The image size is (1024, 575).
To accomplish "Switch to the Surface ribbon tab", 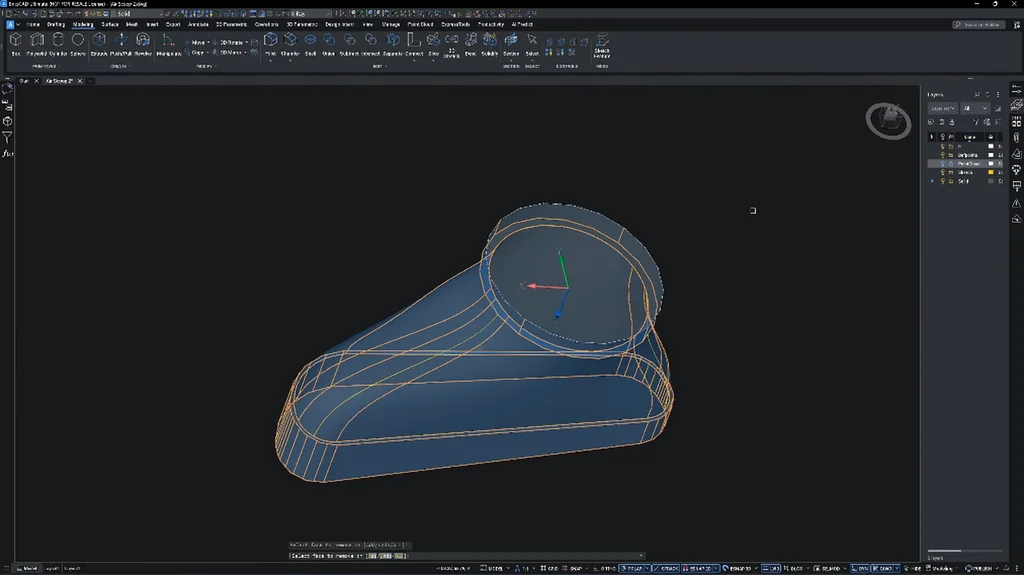I will 110,24.
